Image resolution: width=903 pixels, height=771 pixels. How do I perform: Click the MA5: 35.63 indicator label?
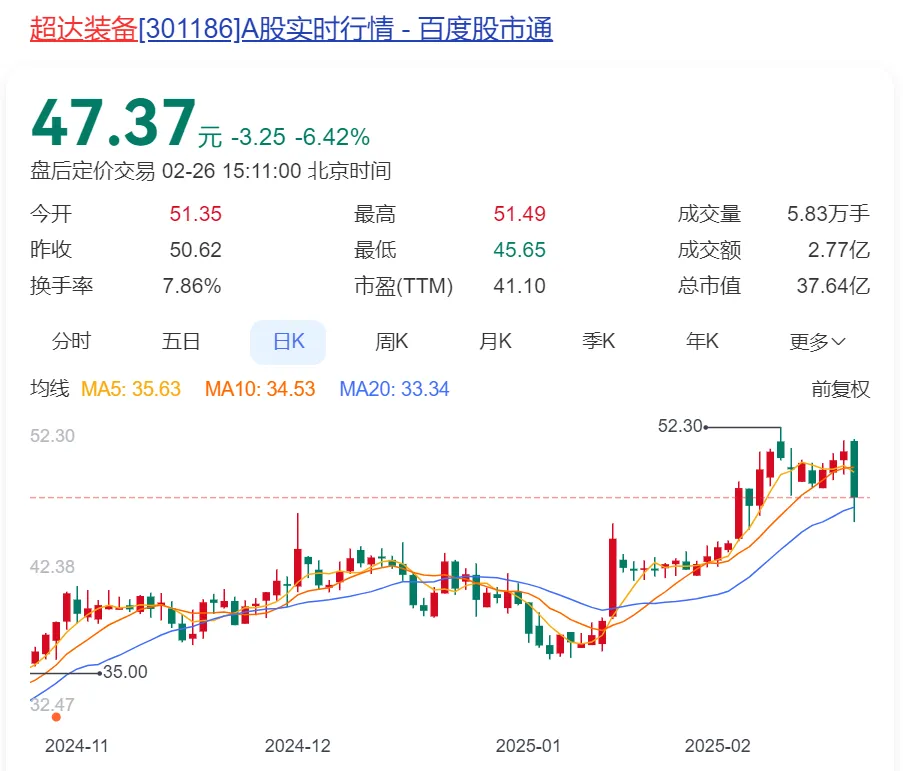pos(131,389)
